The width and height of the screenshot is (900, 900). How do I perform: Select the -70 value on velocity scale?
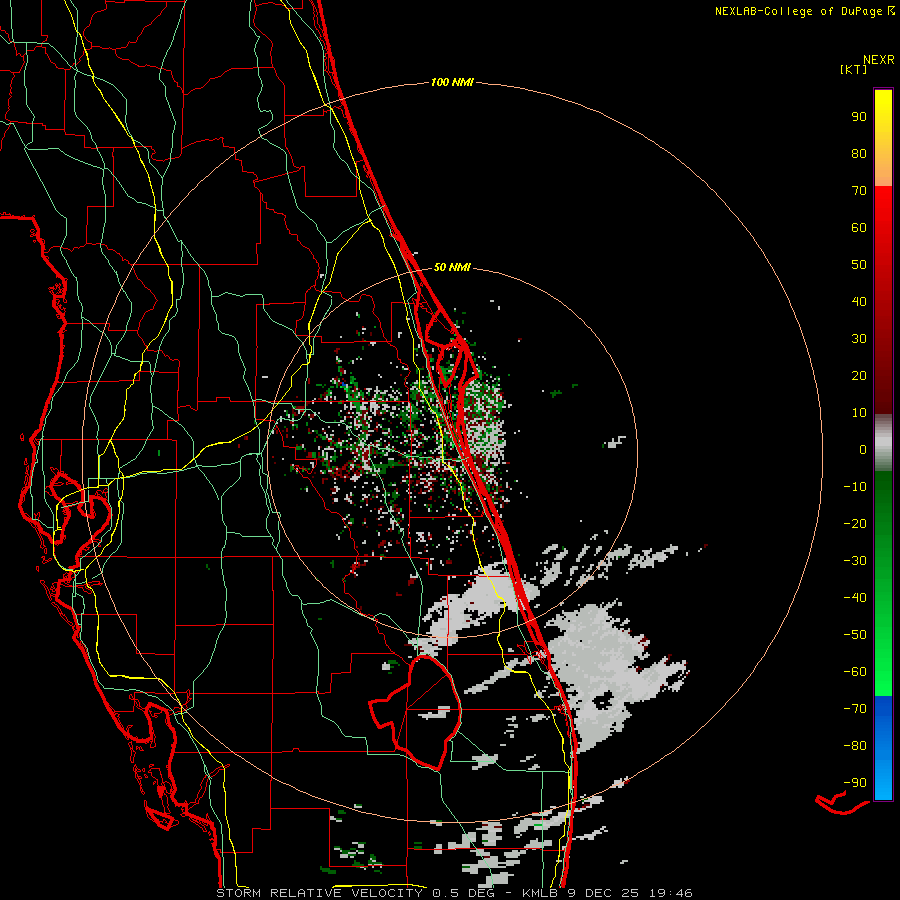[855, 709]
